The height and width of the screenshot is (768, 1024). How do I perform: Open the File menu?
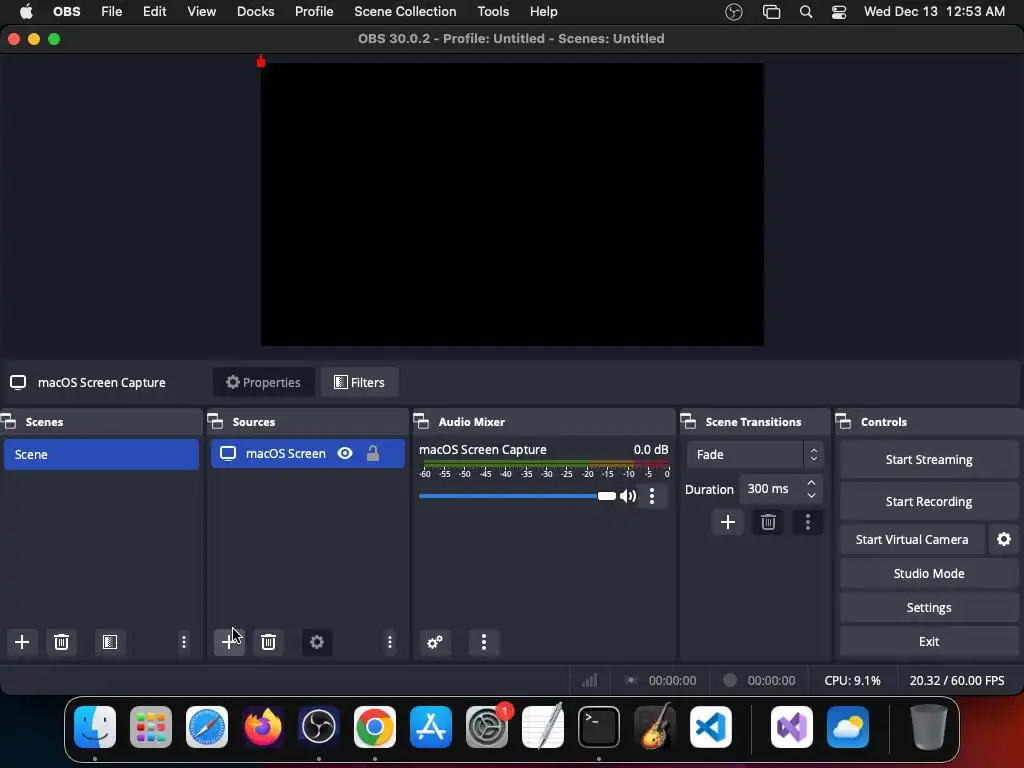coord(112,12)
